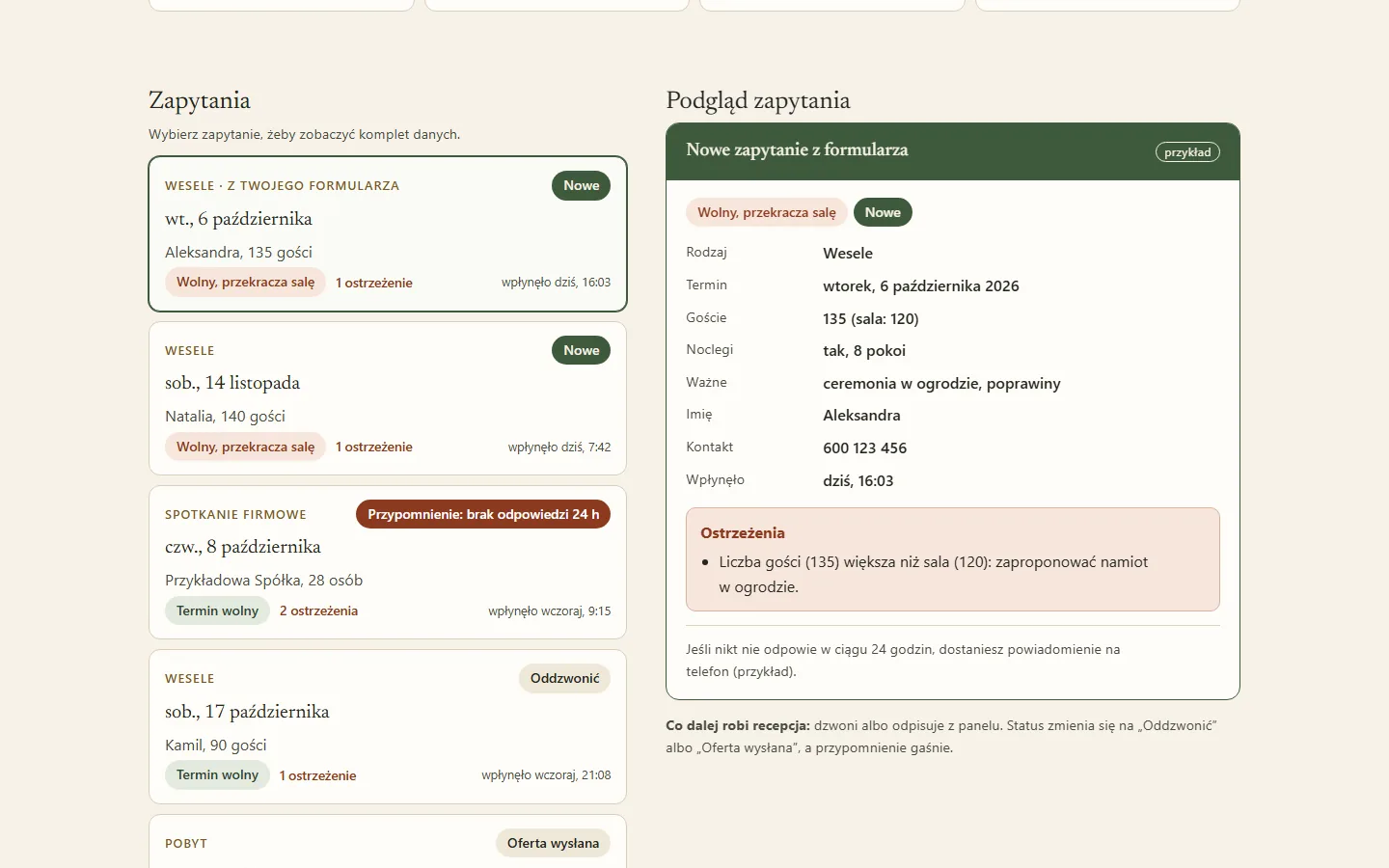
Task: Click "1 ostrzeżenie" on Natalia's card
Action: (374, 447)
